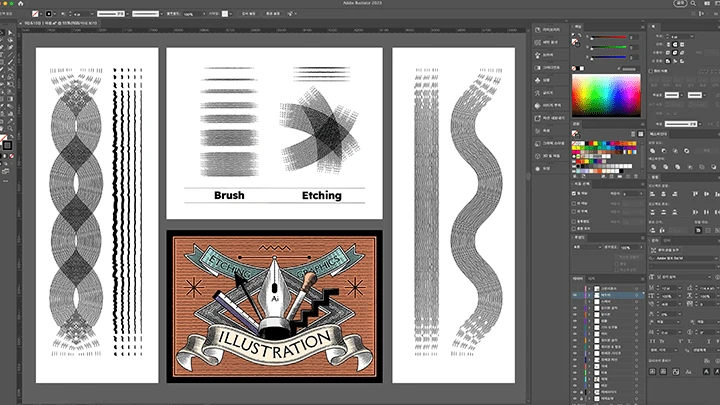Viewport: 720px width, 405px height.
Task: Switch to Paragraph tab beside Character
Action: pyautogui.click(x=667, y=240)
